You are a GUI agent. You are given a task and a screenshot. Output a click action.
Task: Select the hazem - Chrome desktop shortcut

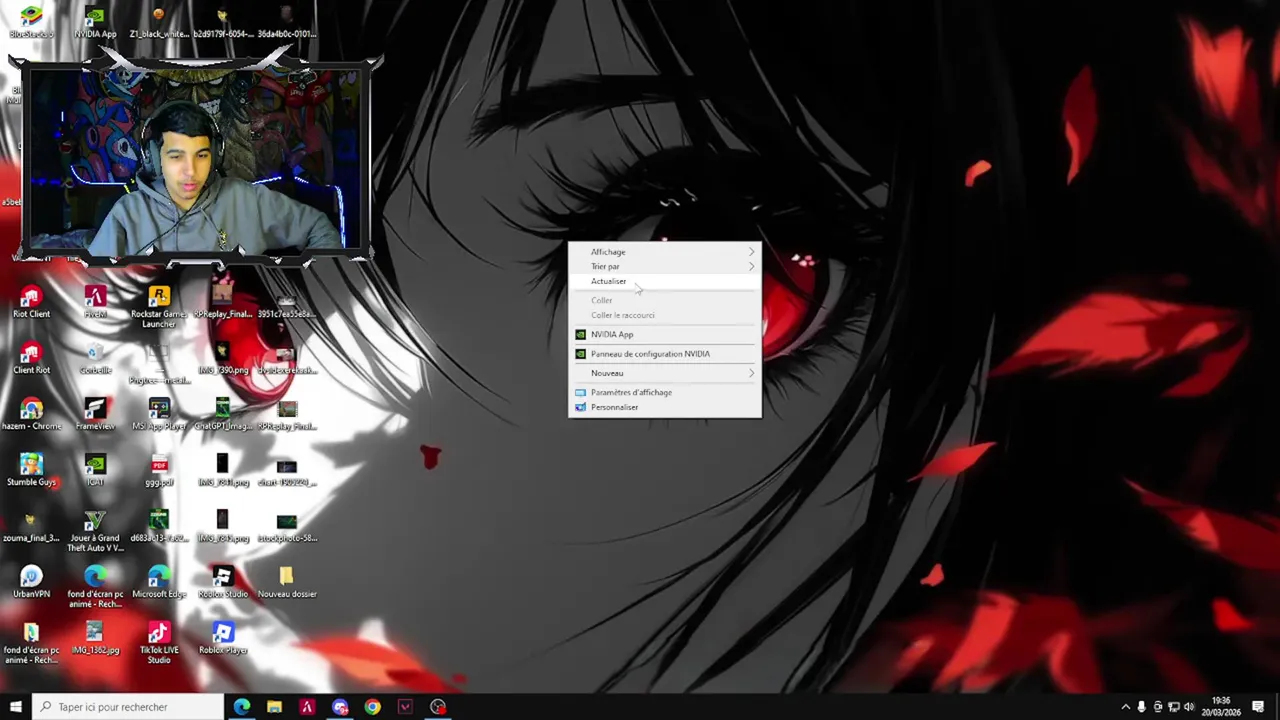click(x=31, y=414)
